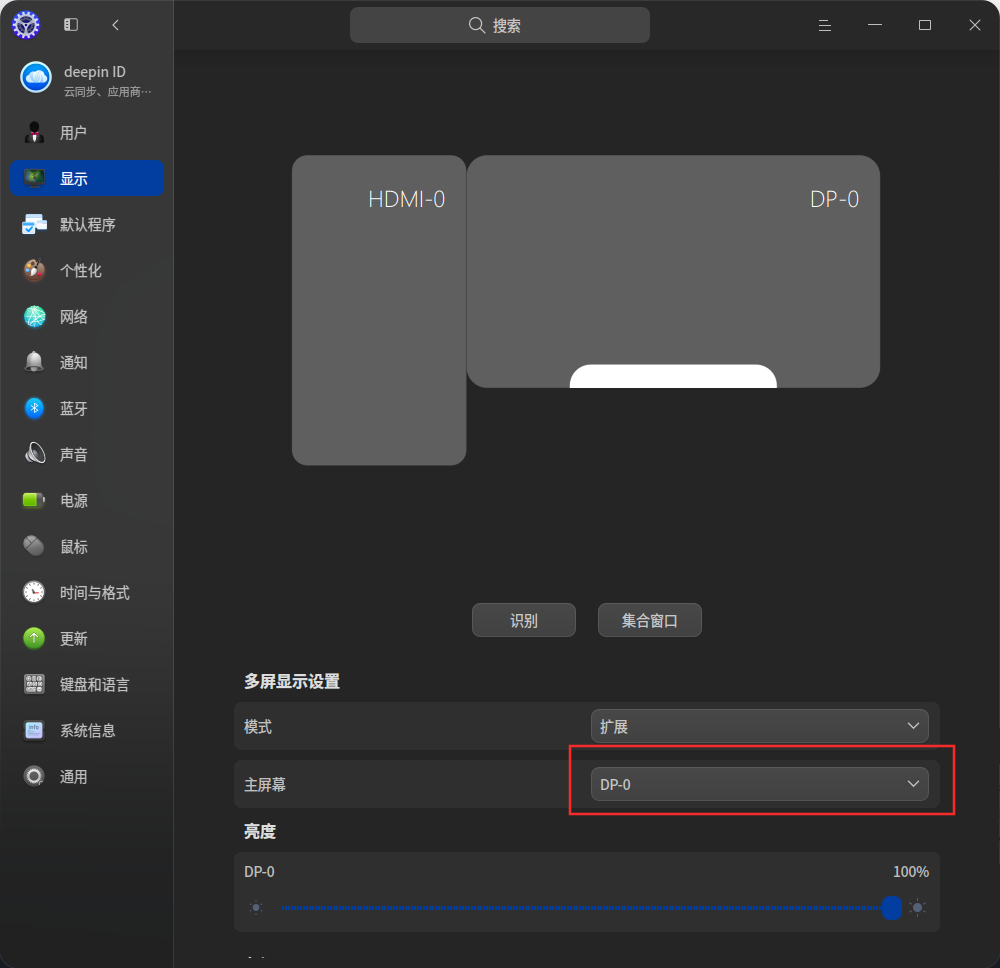1000x968 pixels.
Task: Select the HDMI-0 monitor rectangle
Action: point(379,310)
